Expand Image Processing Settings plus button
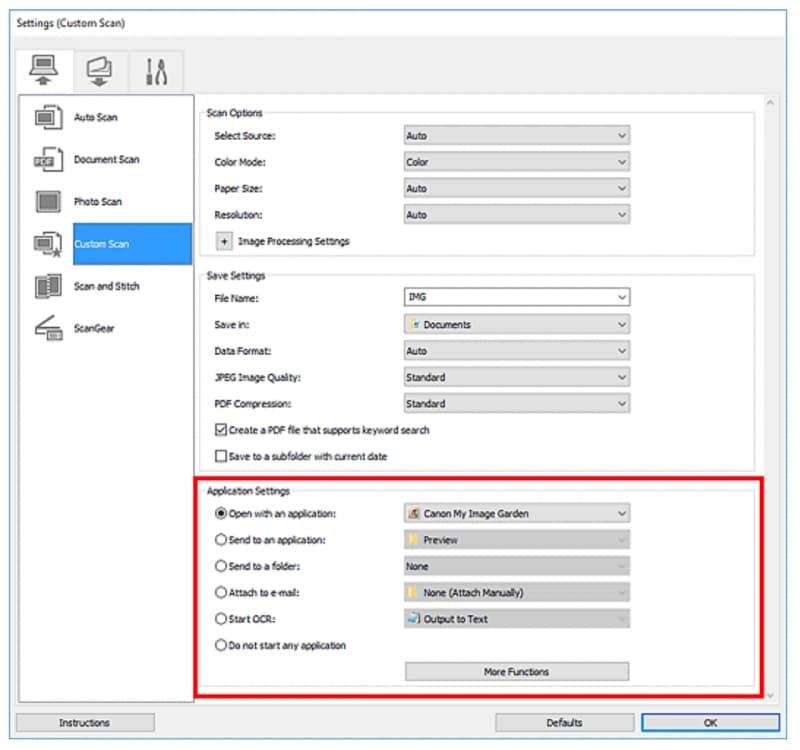 (x=224, y=241)
